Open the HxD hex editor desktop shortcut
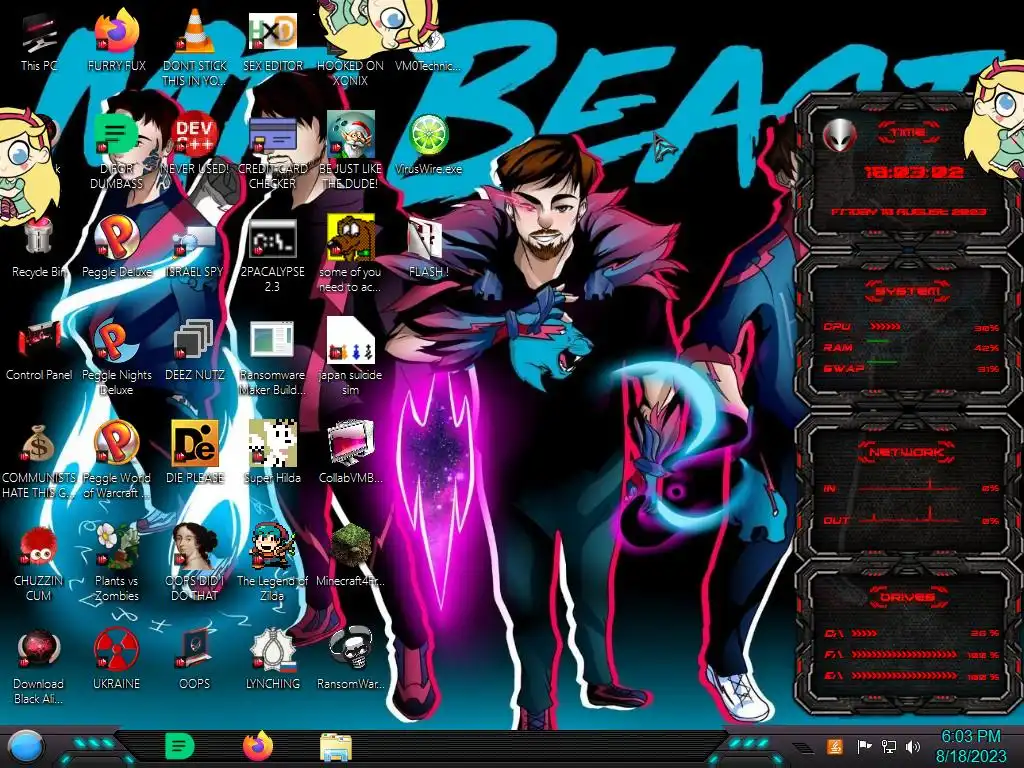 pos(272,41)
